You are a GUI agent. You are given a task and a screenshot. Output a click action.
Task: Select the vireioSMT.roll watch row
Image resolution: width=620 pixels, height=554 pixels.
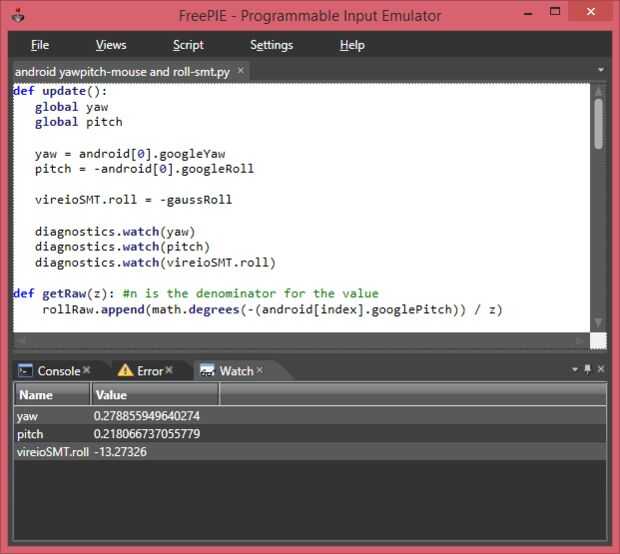pos(310,452)
